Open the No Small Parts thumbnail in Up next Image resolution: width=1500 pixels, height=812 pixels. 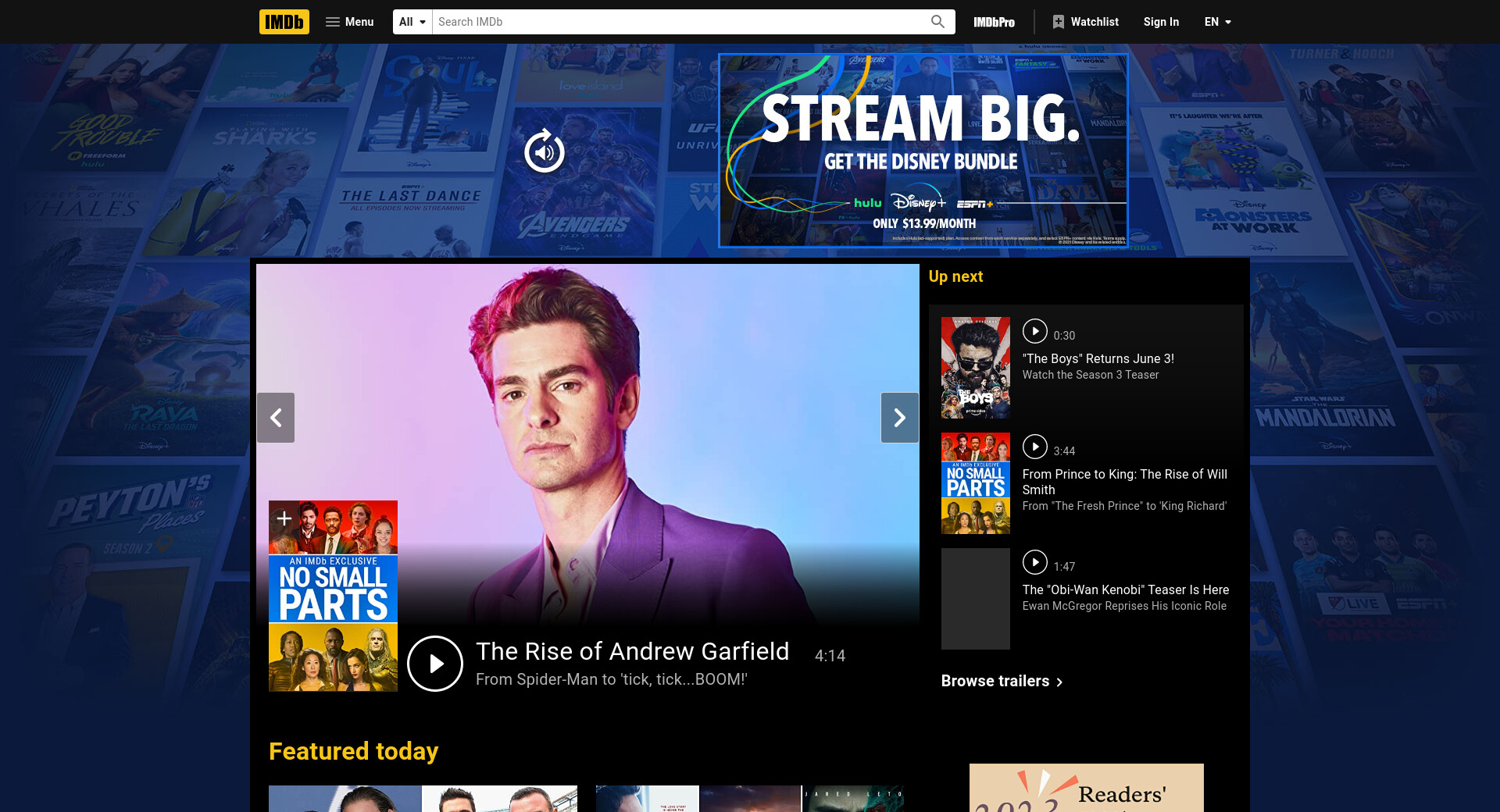click(976, 483)
